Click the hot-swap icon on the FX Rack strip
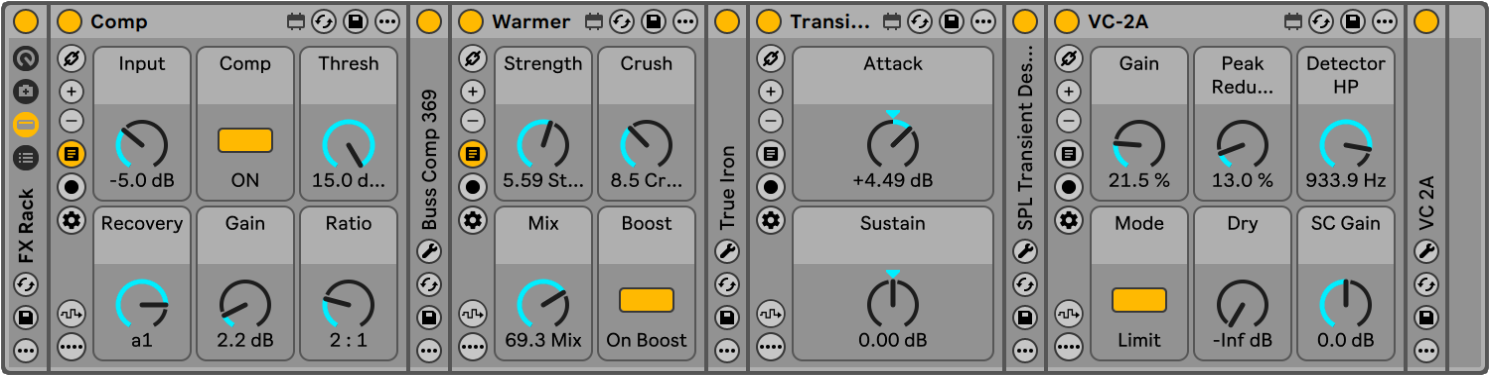 click(26, 284)
